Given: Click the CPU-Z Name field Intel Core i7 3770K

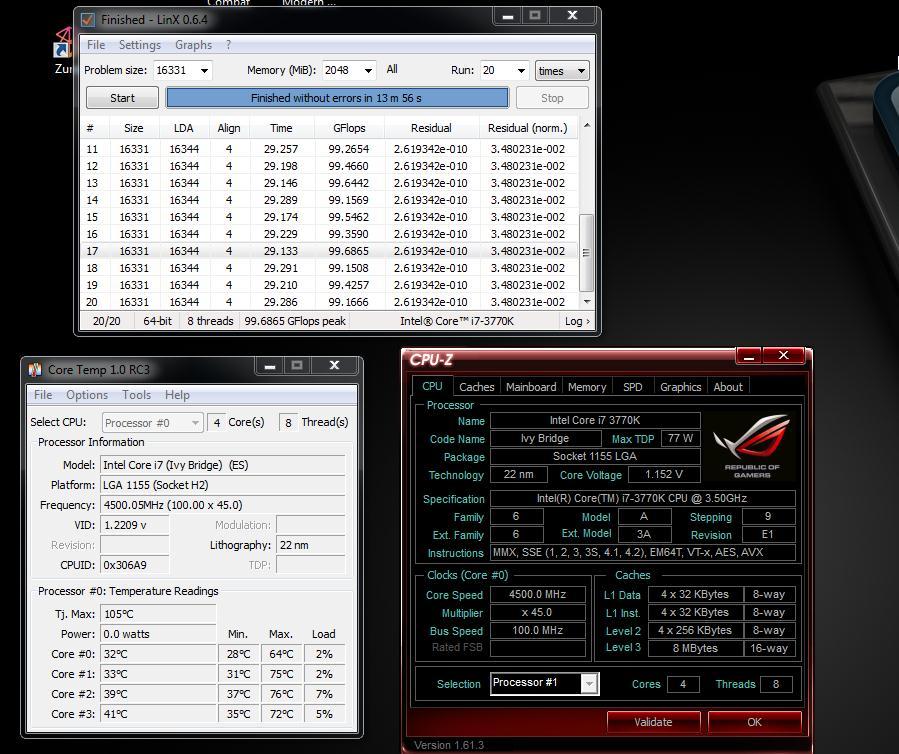Looking at the screenshot, I should (x=595, y=420).
